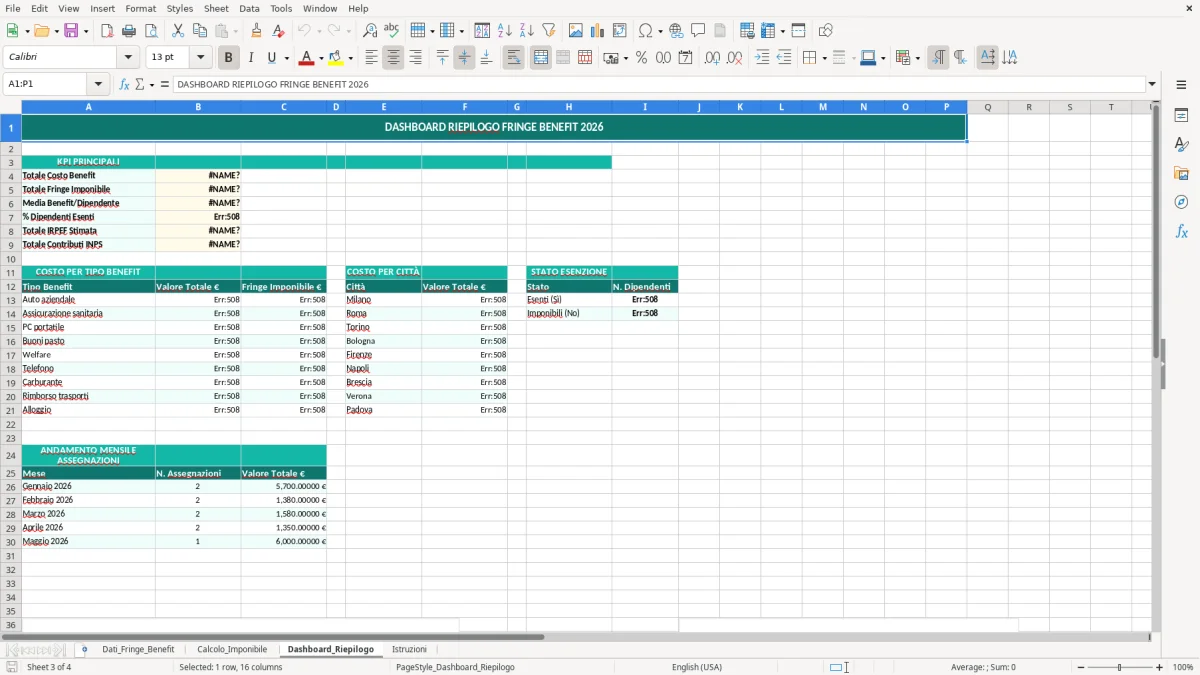Viewport: 1200px width, 675px height.
Task: Open the Format menu
Action: 140,8
